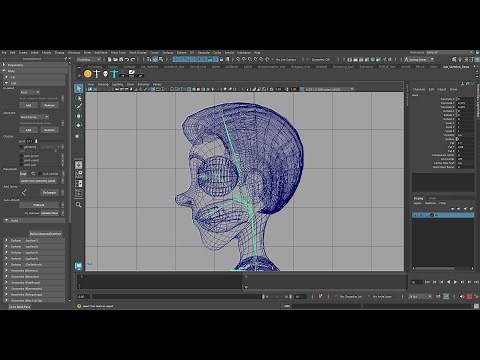
Task: Click the blue Maya icon below the toolbox
Action: click(78, 266)
